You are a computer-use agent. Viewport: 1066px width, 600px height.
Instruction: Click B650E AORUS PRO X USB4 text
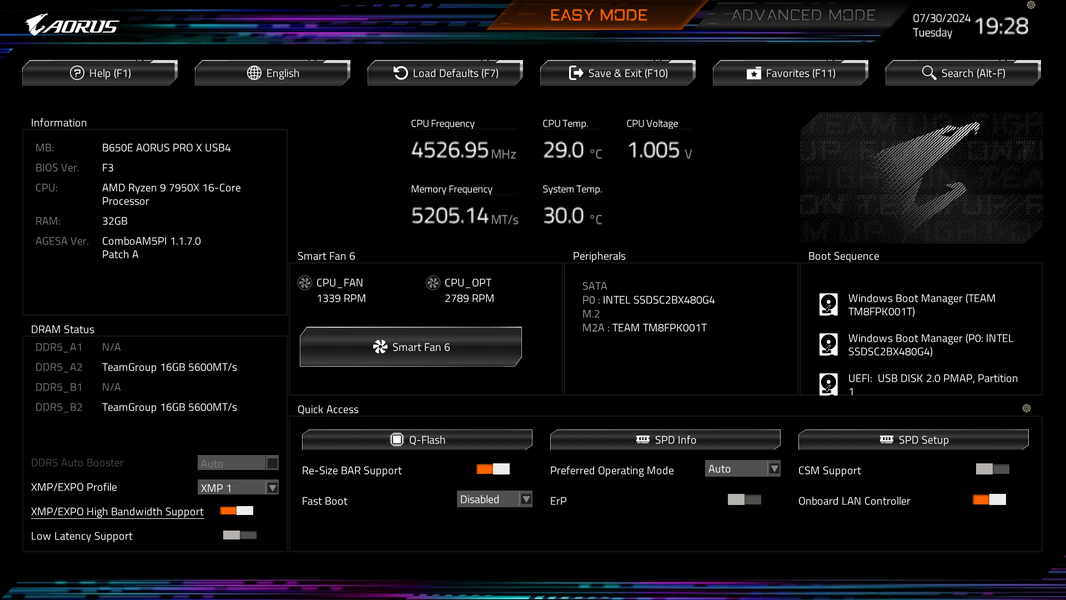click(x=166, y=147)
